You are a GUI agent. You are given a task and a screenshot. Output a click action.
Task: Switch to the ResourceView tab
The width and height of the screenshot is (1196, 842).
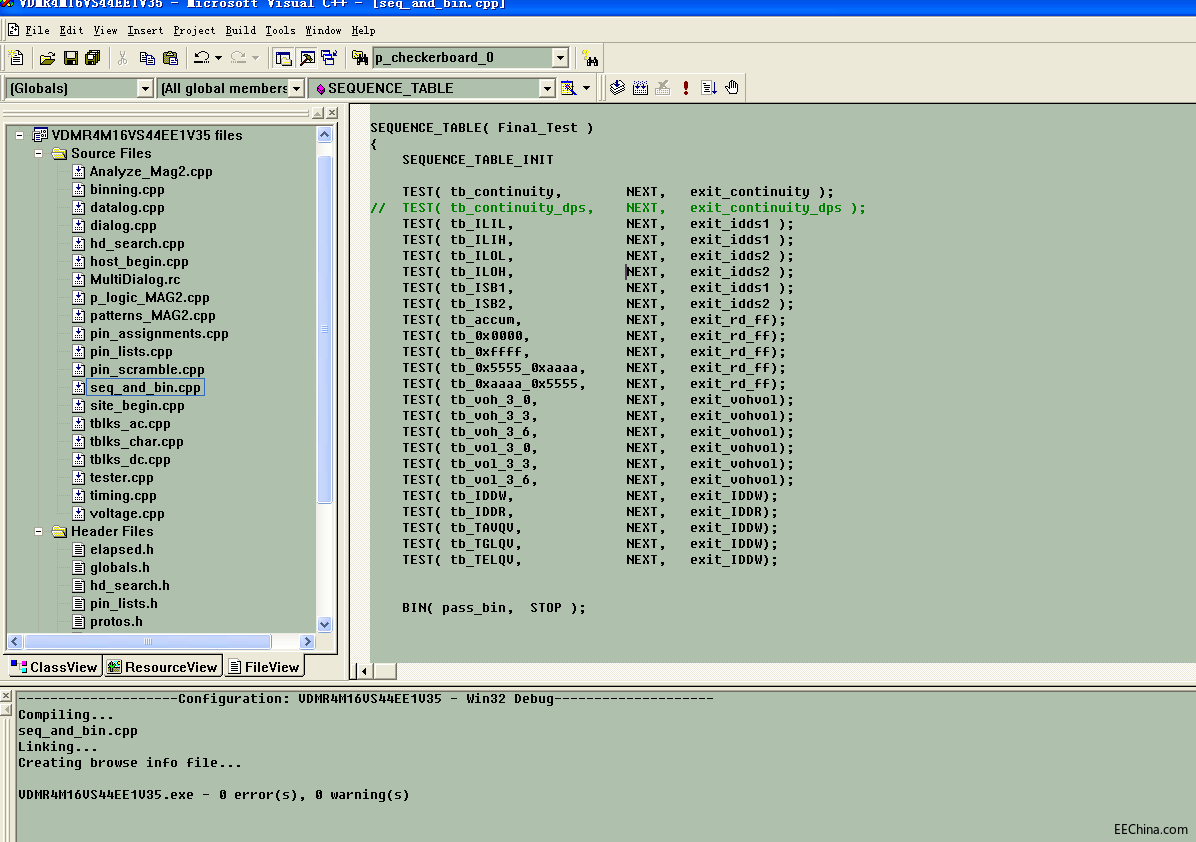162,667
